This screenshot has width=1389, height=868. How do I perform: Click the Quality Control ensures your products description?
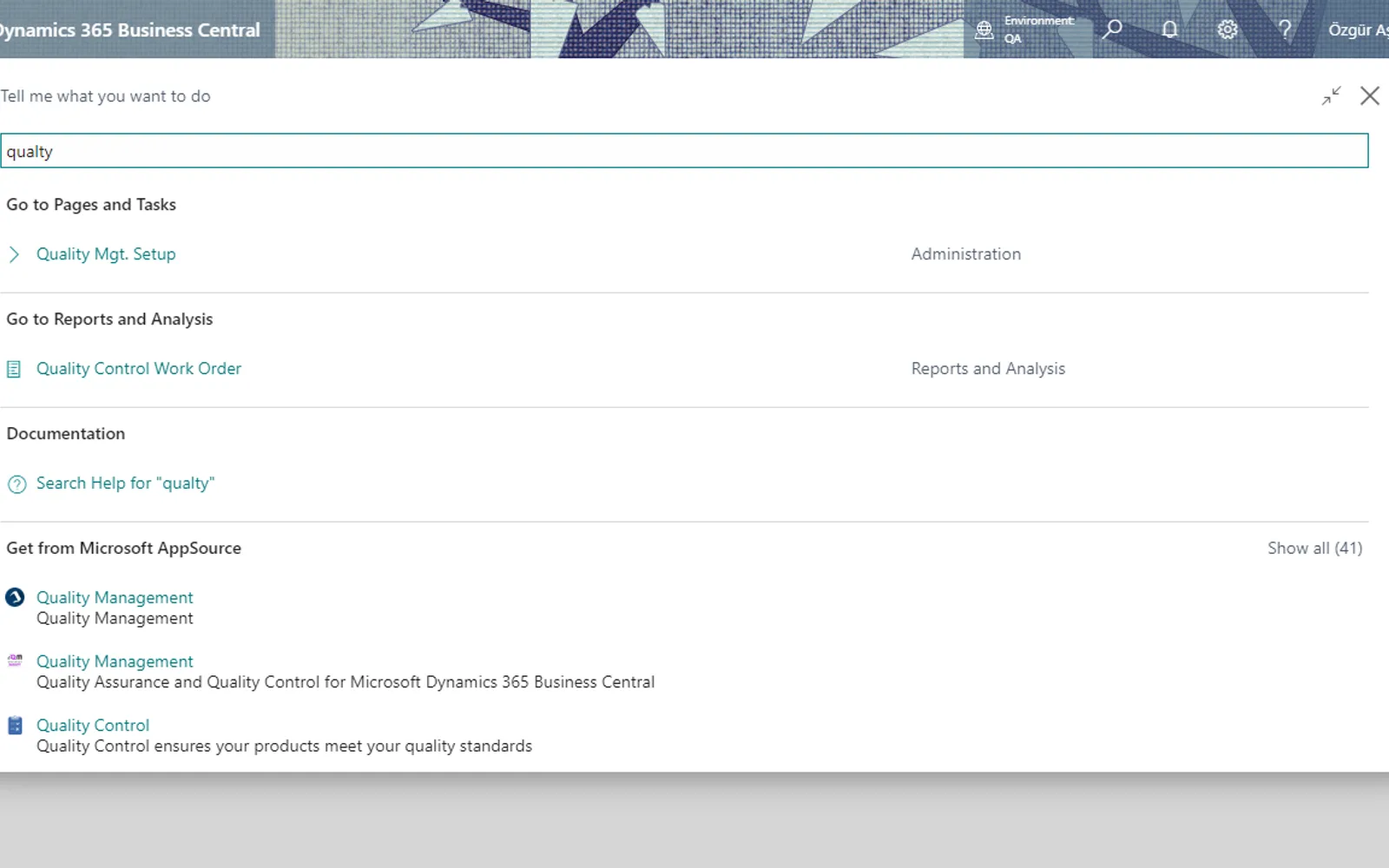(284, 746)
